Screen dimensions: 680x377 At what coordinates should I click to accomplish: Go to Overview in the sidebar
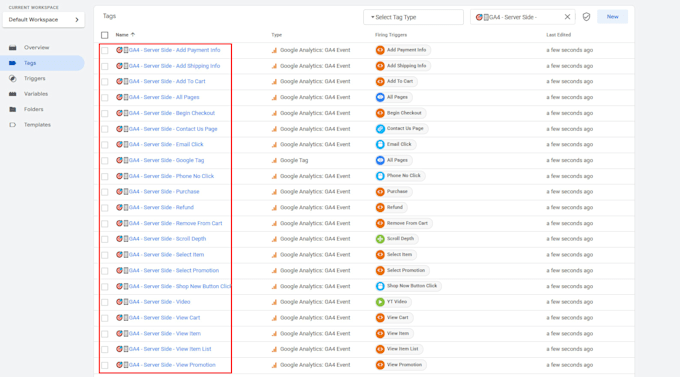pos(36,47)
